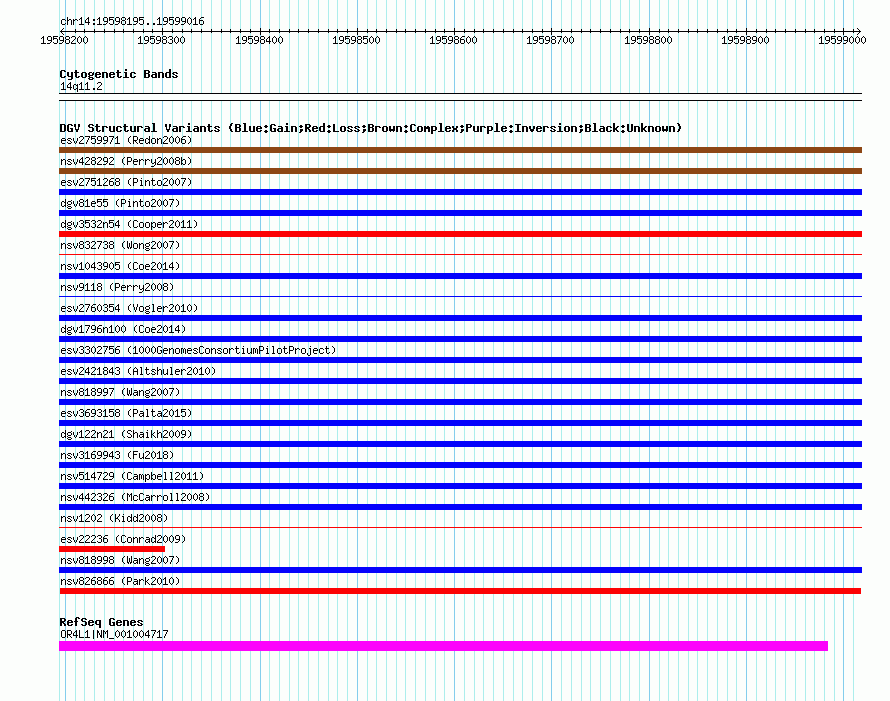Click nsv514729 (Campbell2011) label

132,476
